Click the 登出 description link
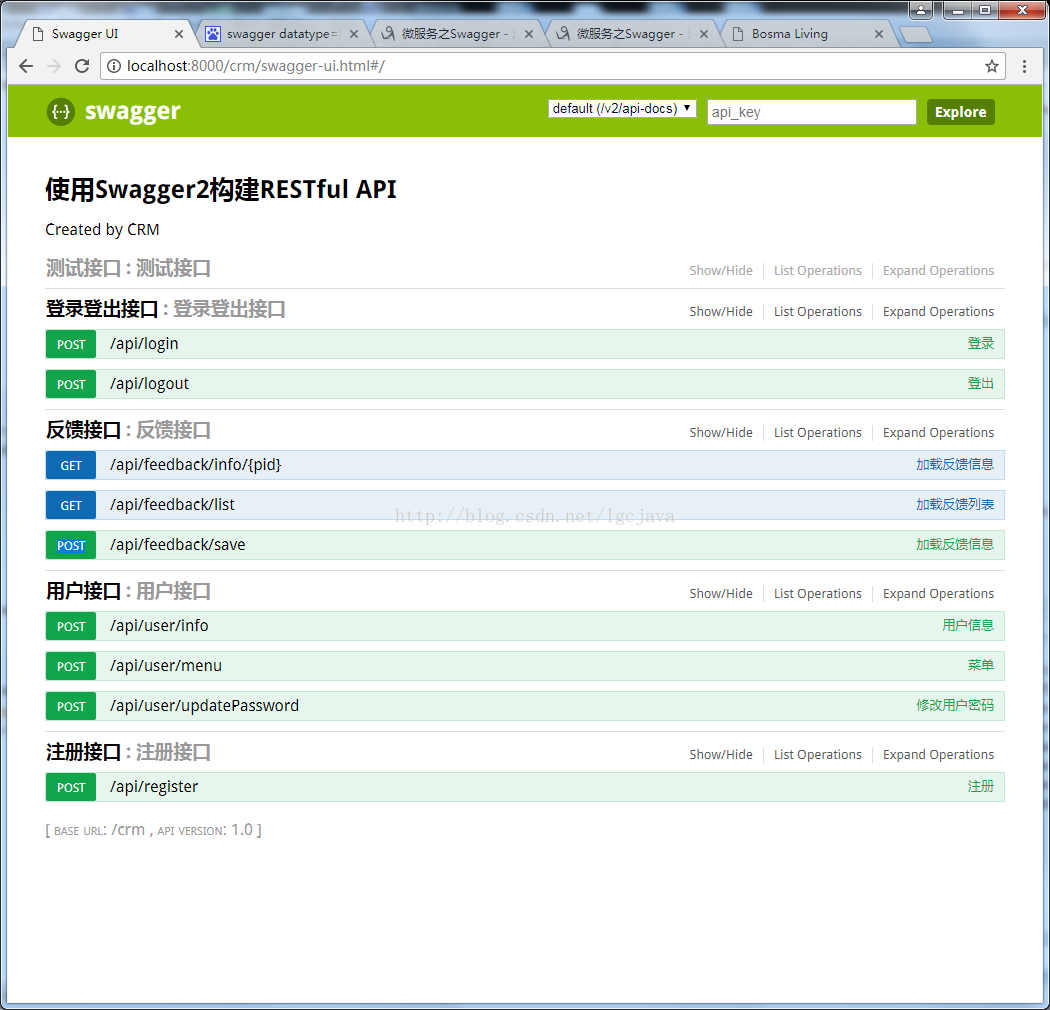The width and height of the screenshot is (1050, 1010). pyautogui.click(x=980, y=384)
